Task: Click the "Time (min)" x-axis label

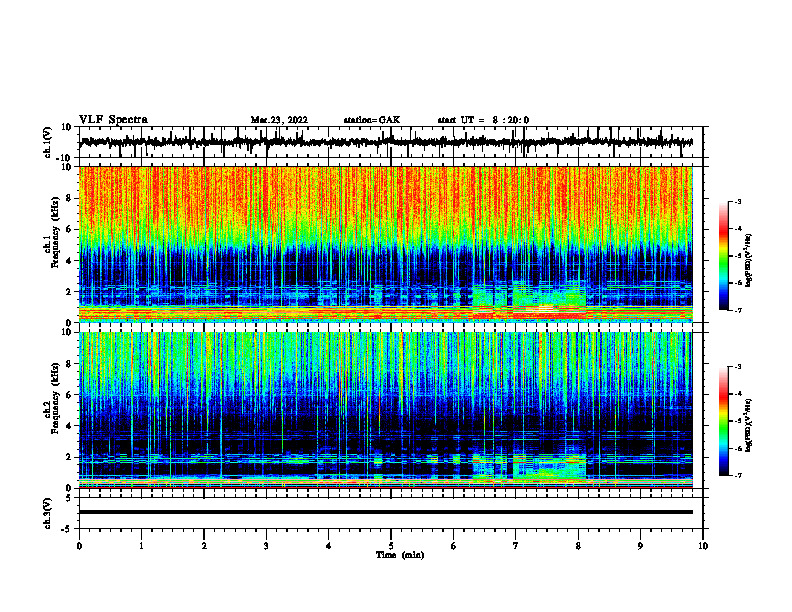Action: pyautogui.click(x=400, y=555)
